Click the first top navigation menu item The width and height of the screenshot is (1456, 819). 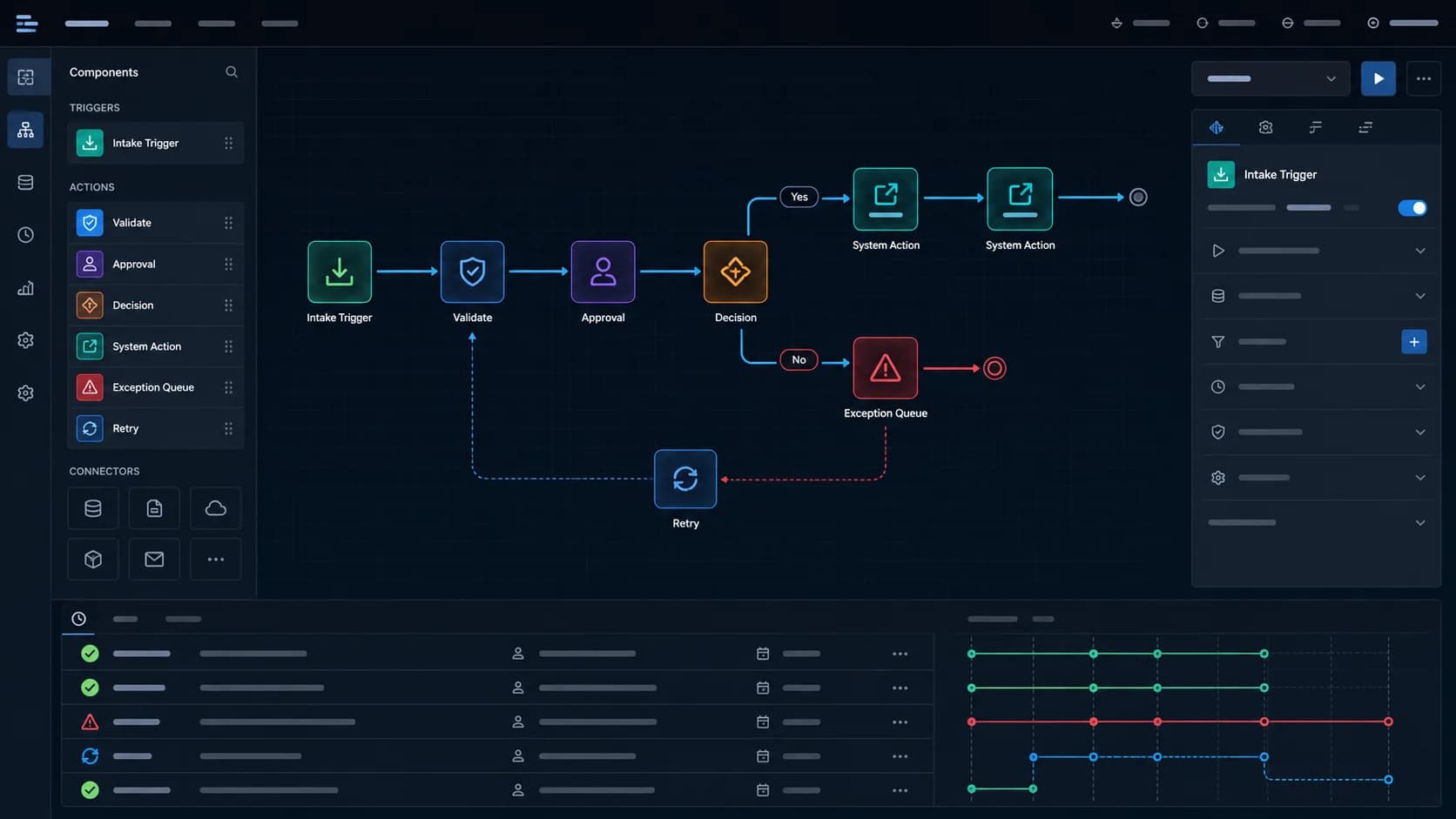87,23
